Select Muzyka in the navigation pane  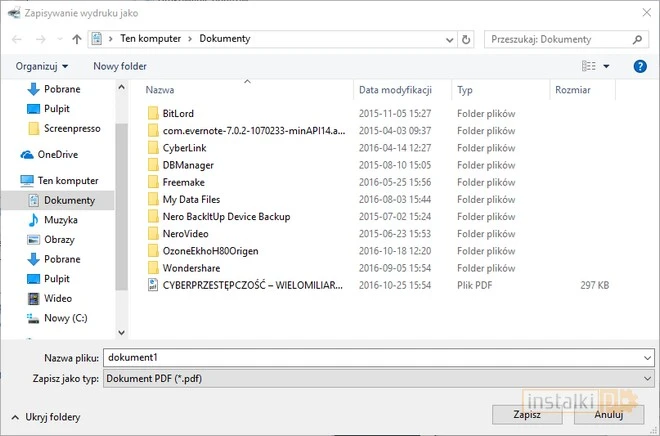[x=60, y=220]
